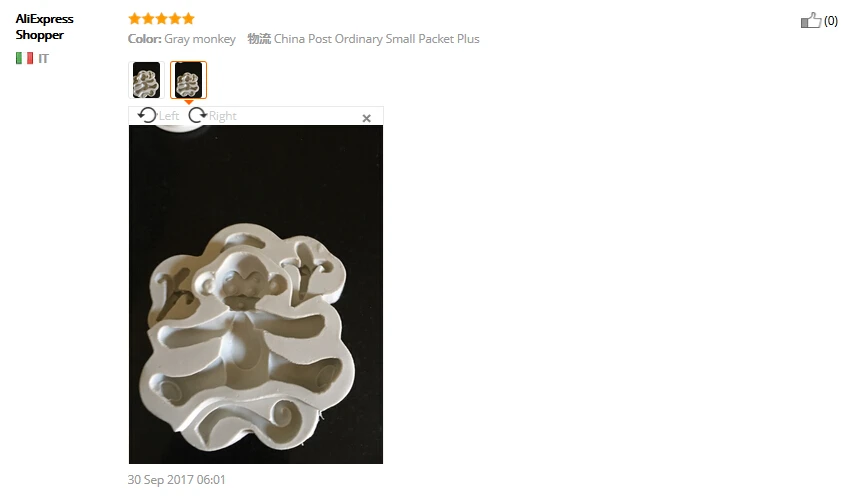Click the review date 30 Sep 2017

[x=177, y=479]
